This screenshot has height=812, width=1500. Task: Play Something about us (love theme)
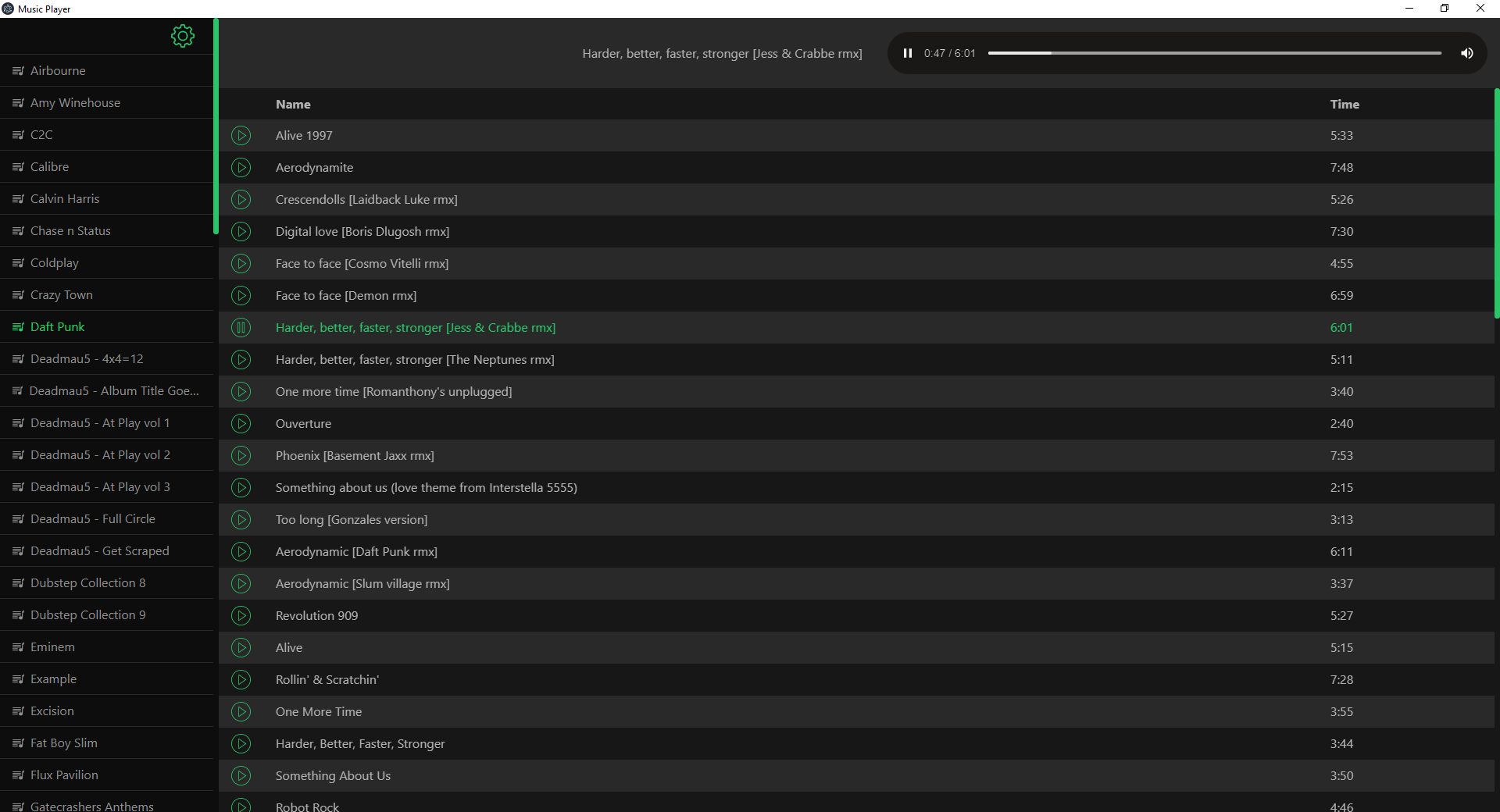(241, 488)
